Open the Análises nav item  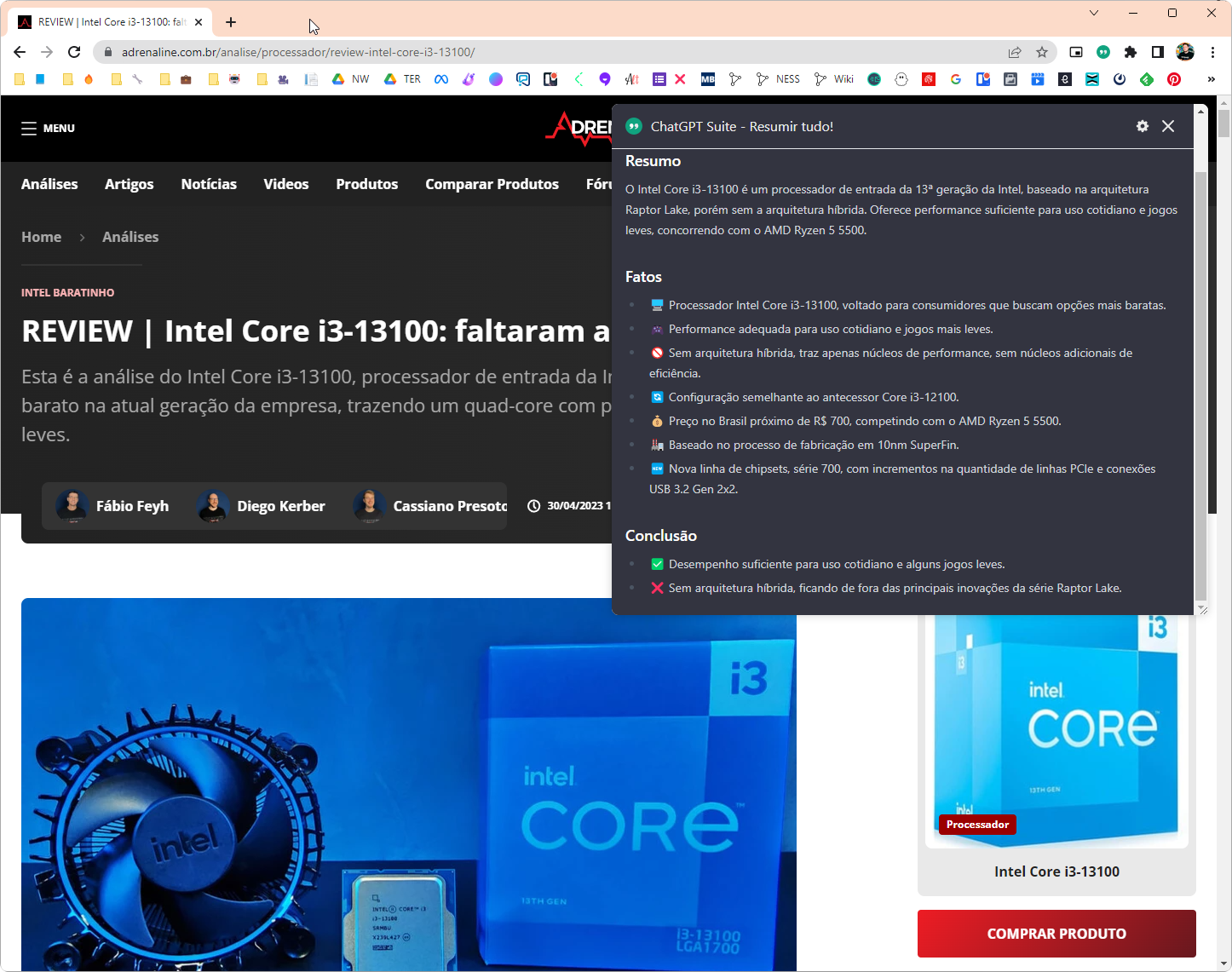pyautogui.click(x=49, y=184)
